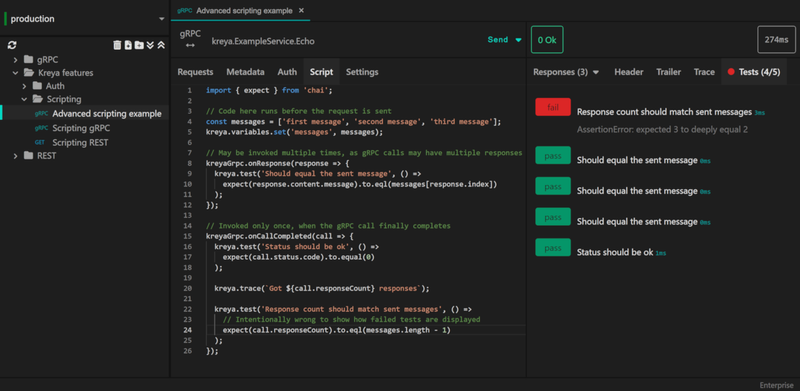The width and height of the screenshot is (800, 391).
Task: Collapse the Kreya features folder
Action: pyautogui.click(x=15, y=72)
